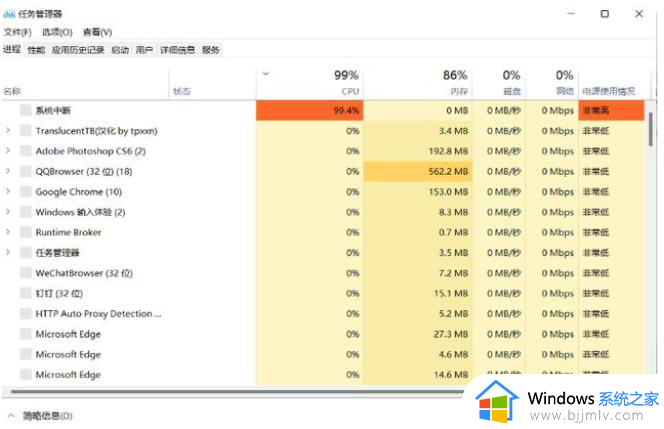
Task: Sort by the 内存 column header
Action: point(459,91)
